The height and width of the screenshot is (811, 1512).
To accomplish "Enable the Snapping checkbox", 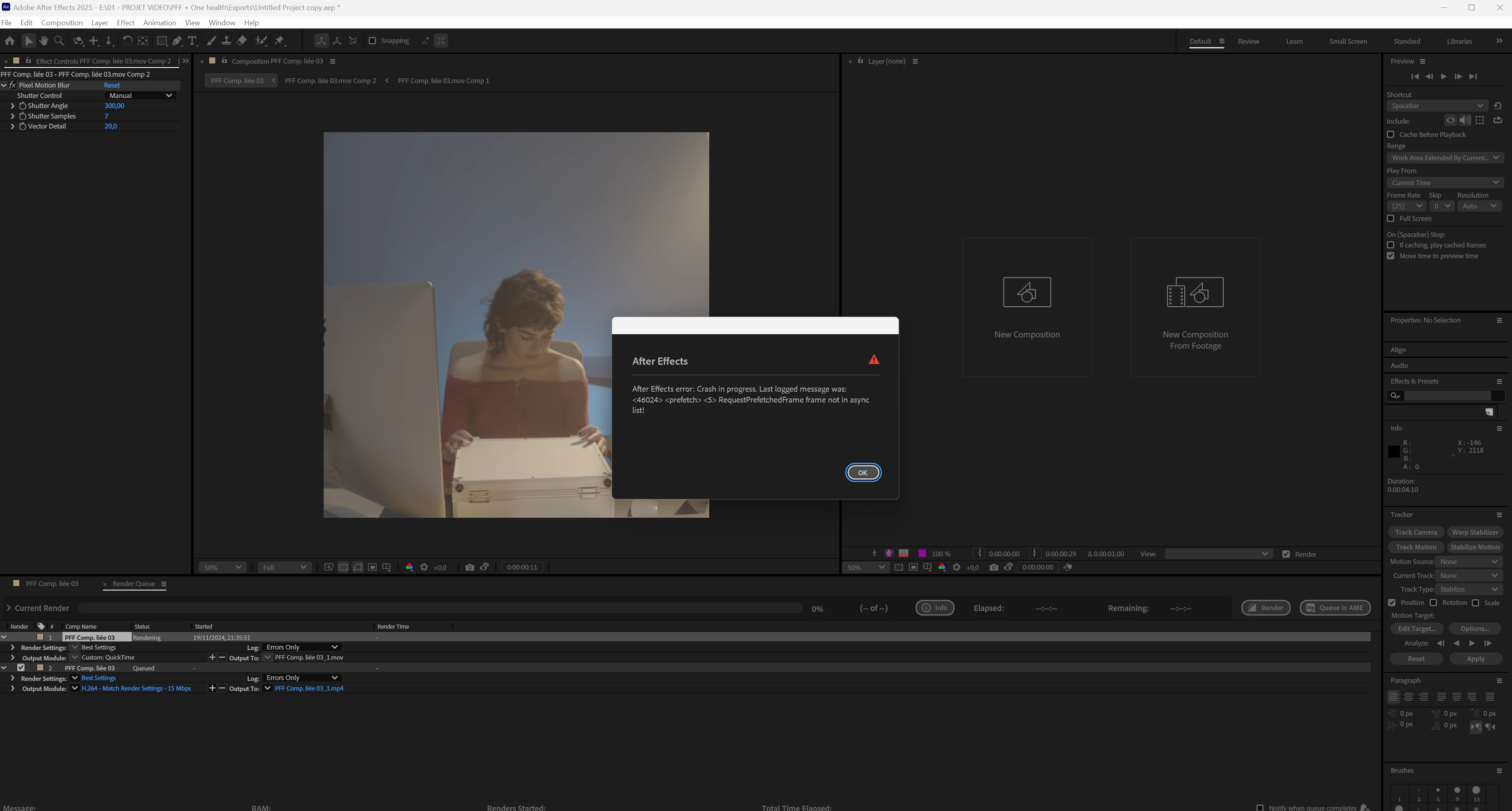I will pos(371,41).
